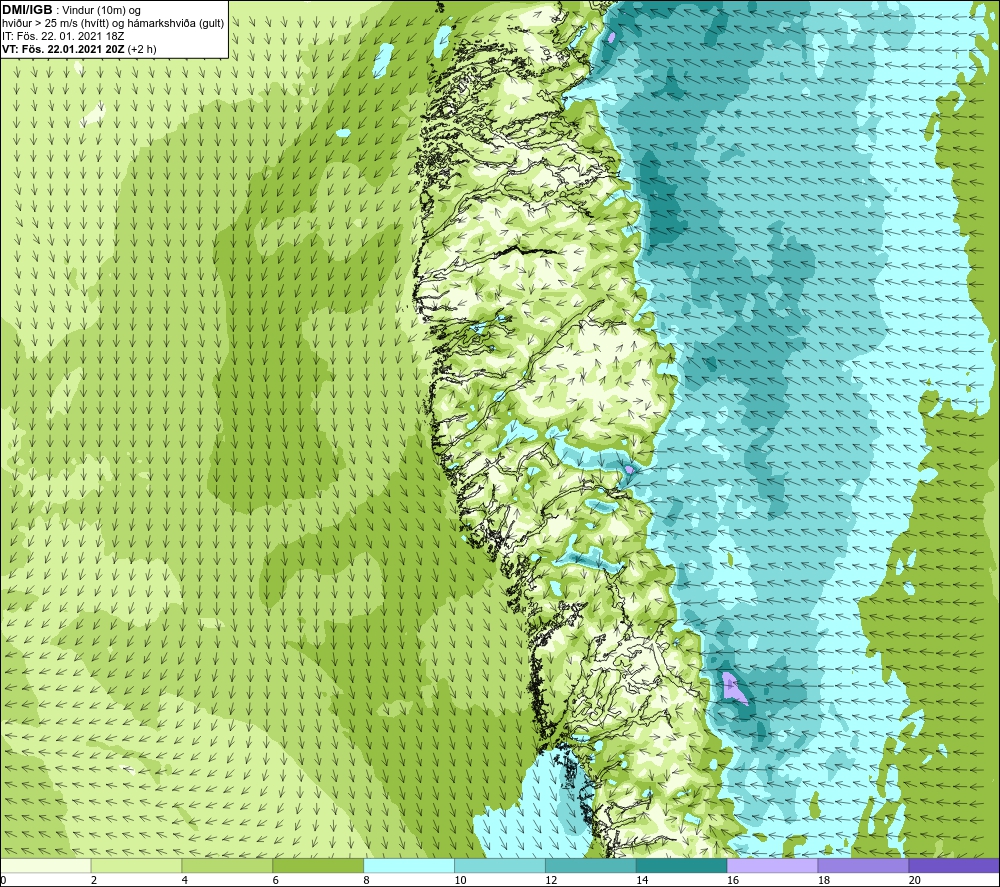Click the '4' label on the color scale
The height and width of the screenshot is (887, 1000).
pyautogui.click(x=185, y=880)
